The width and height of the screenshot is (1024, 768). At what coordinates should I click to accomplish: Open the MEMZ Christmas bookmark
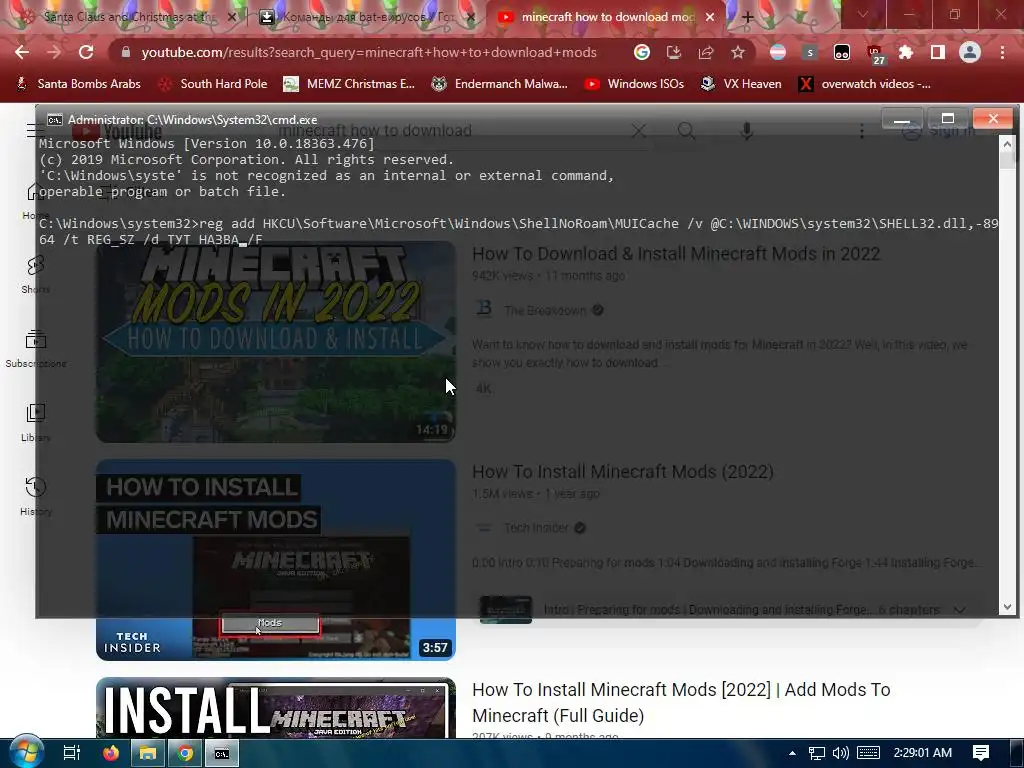coord(349,84)
